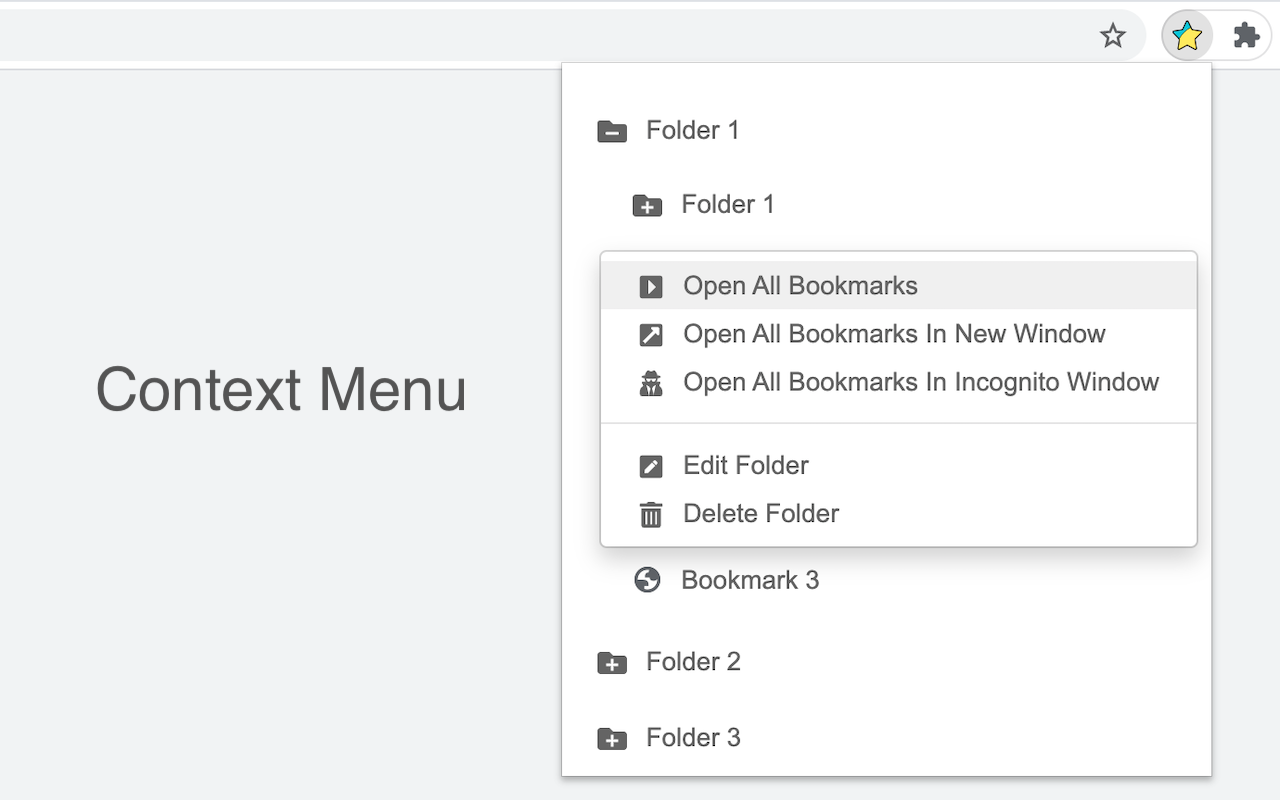This screenshot has height=800, width=1280.
Task: Click the yellow star extension icon
Action: pos(1186,35)
